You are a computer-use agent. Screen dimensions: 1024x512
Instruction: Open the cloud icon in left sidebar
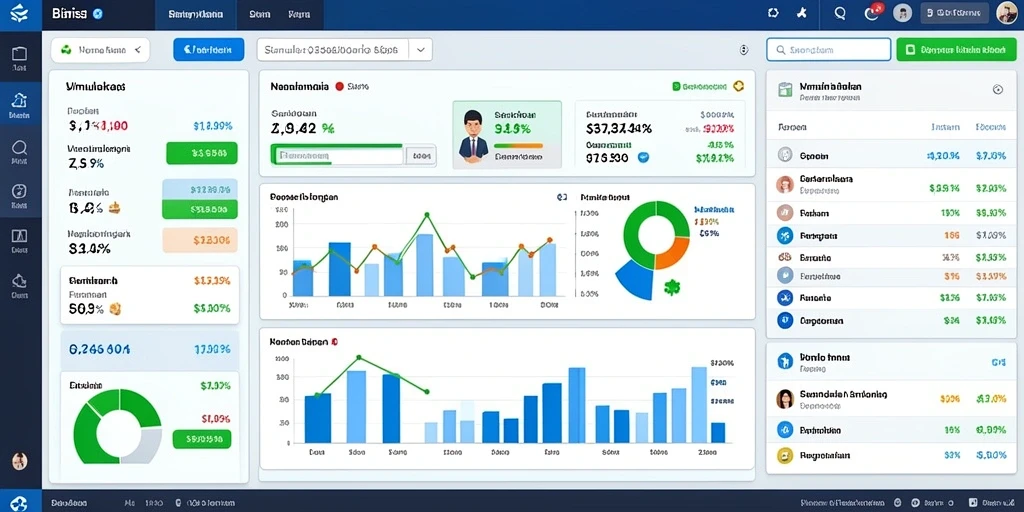(19, 281)
